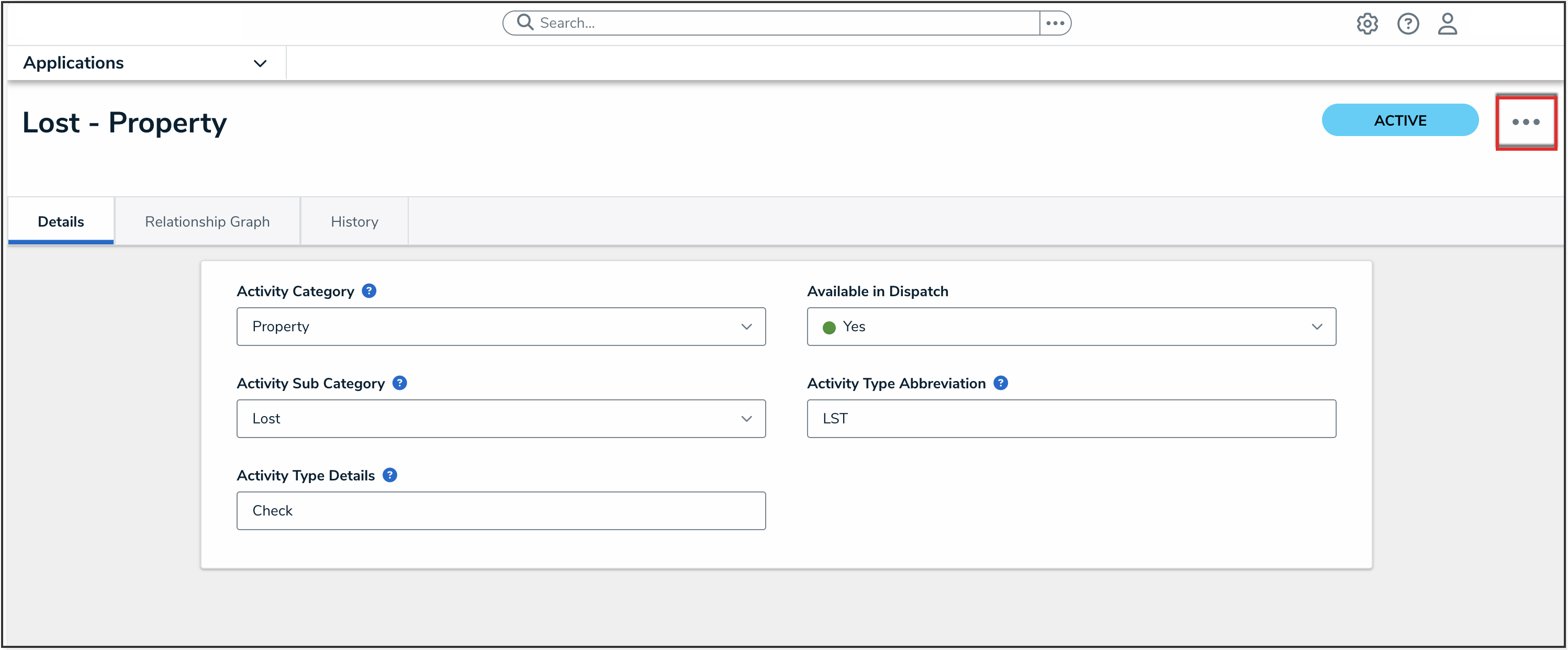Click the Activity Type Details field
Image resolution: width=1568 pixels, height=650 pixels.
[500, 510]
